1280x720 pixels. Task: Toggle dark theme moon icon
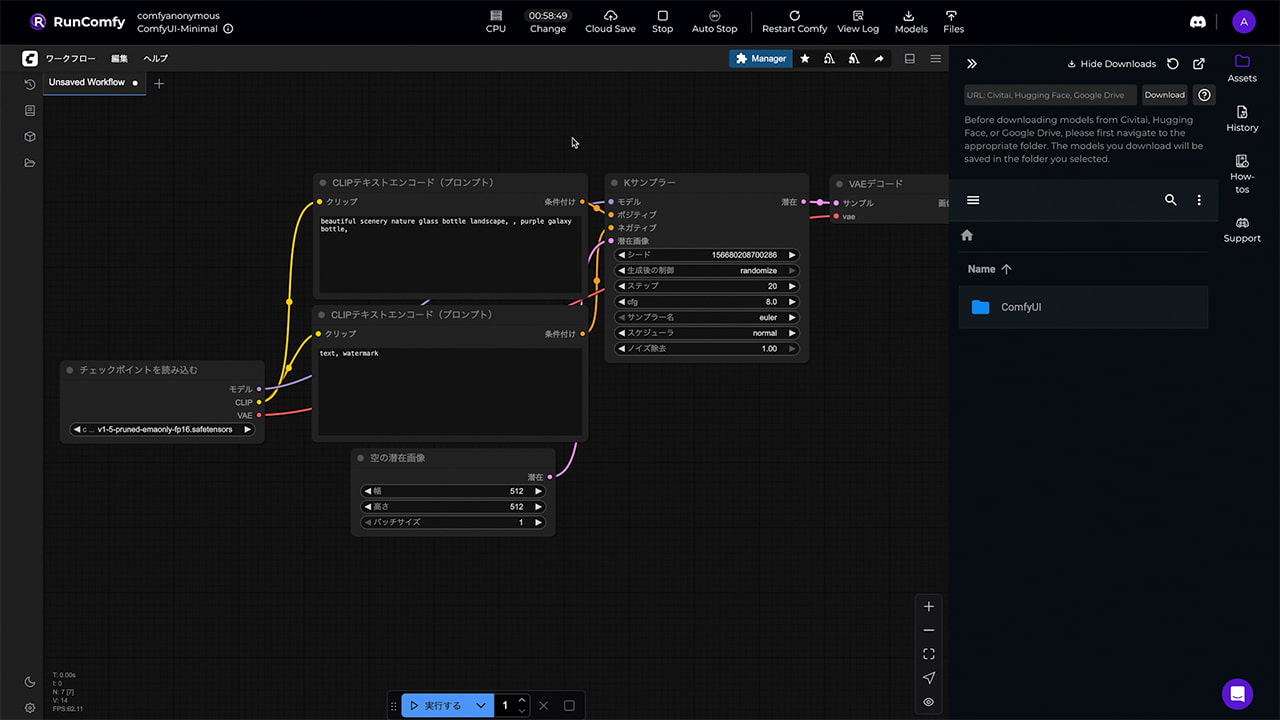point(30,682)
